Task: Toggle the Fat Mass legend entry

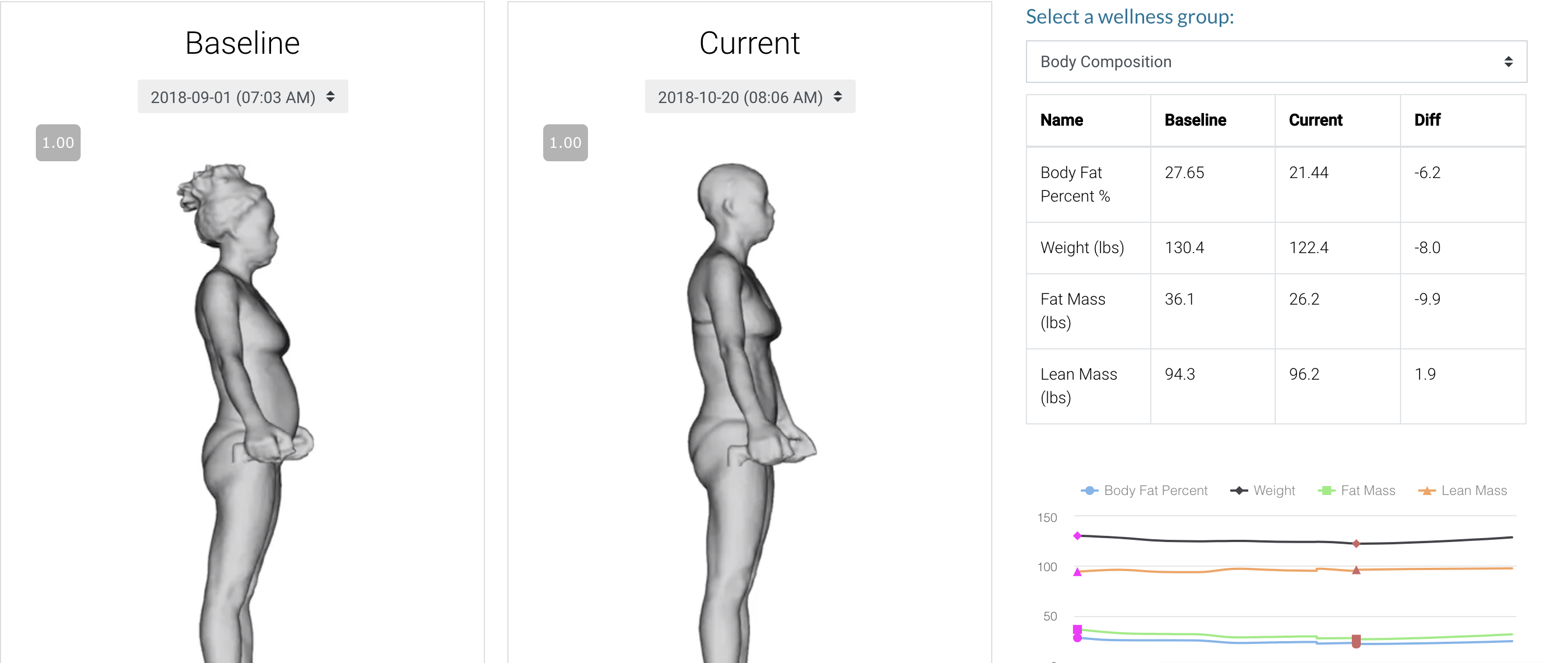Action: pos(1356,491)
